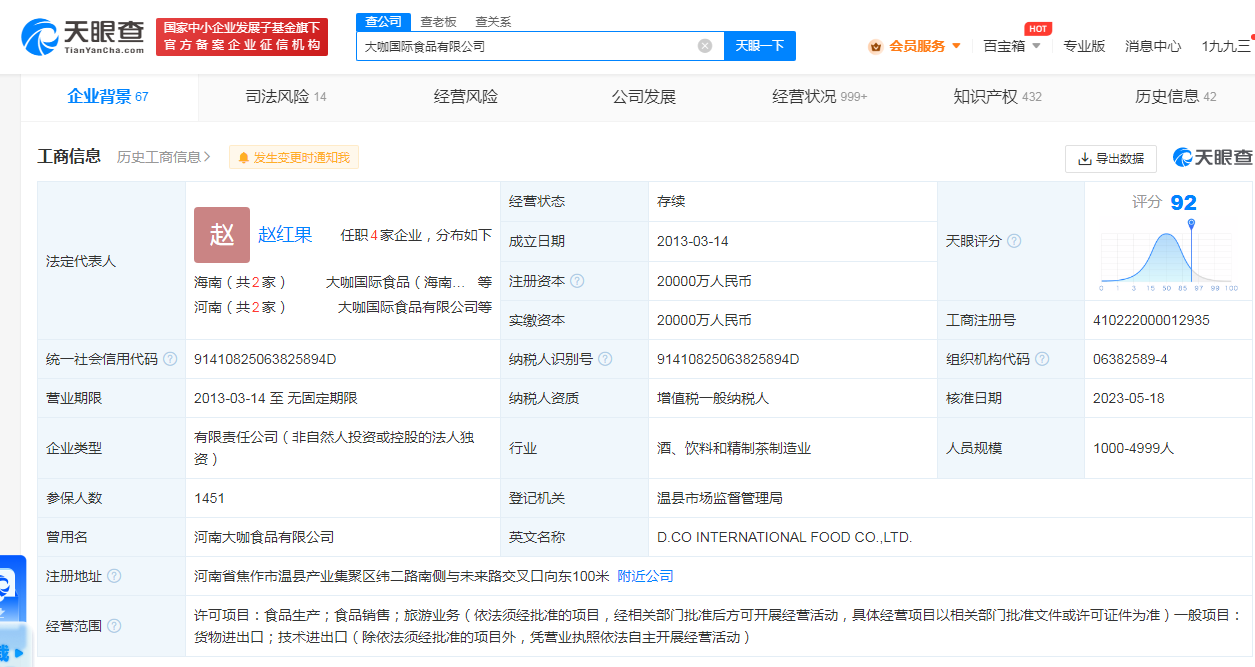
Task: Click the organization code 06382589-4
Action: (1130, 359)
